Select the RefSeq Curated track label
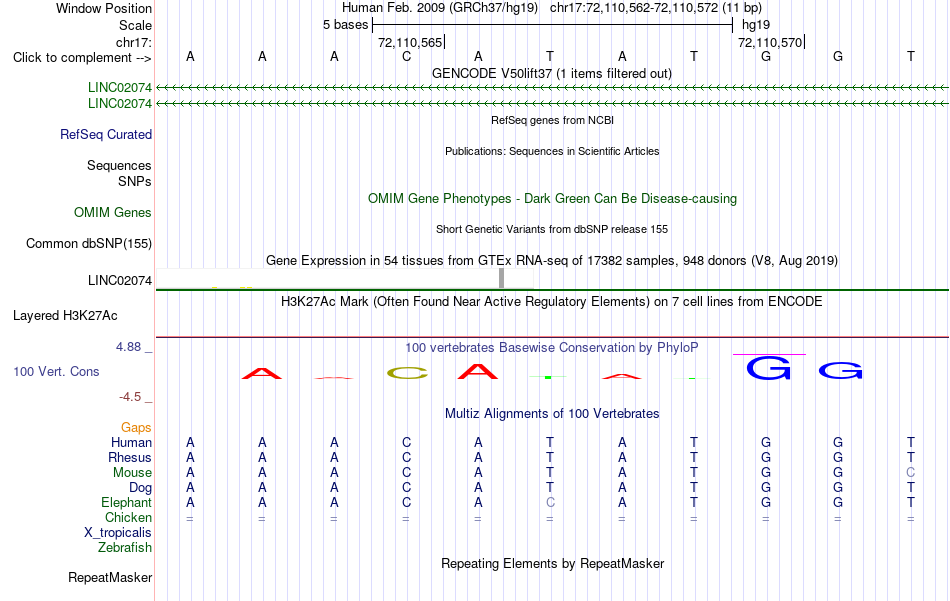This screenshot has width=950, height=601. [106, 134]
